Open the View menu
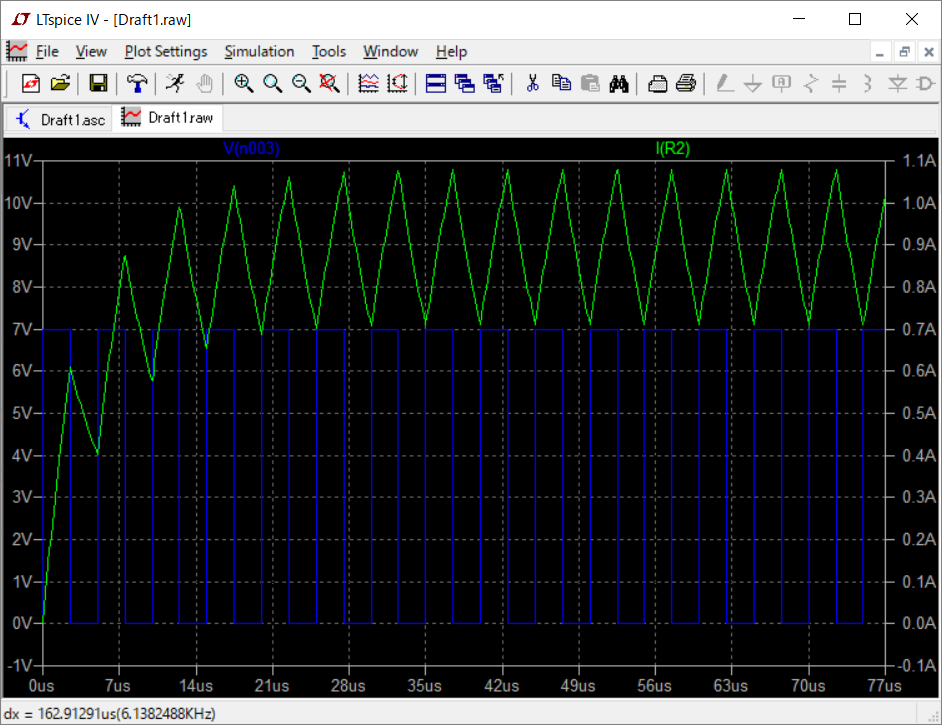Image resolution: width=942 pixels, height=725 pixels. [x=91, y=52]
